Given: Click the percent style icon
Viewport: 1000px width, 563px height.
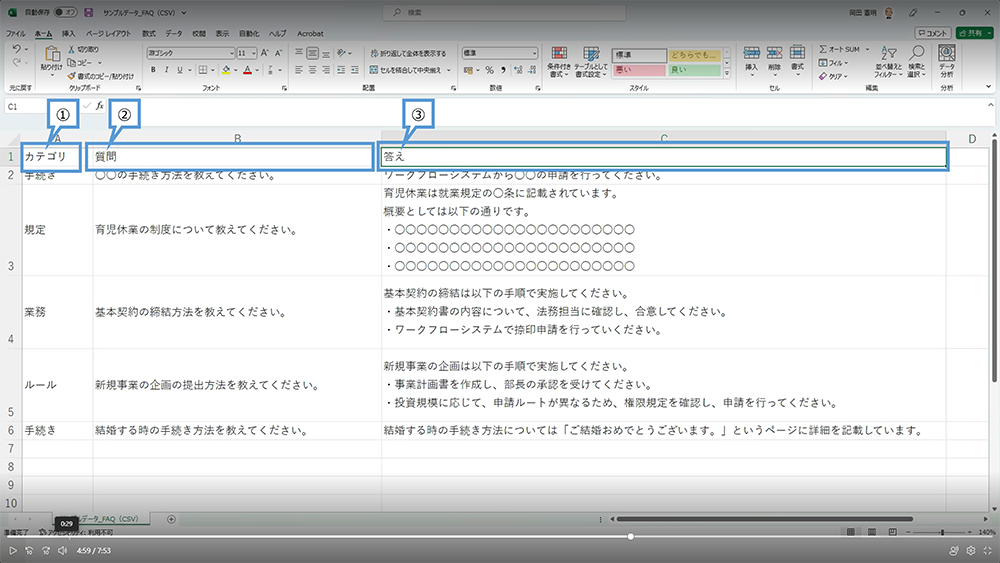Looking at the screenshot, I should tap(489, 69).
